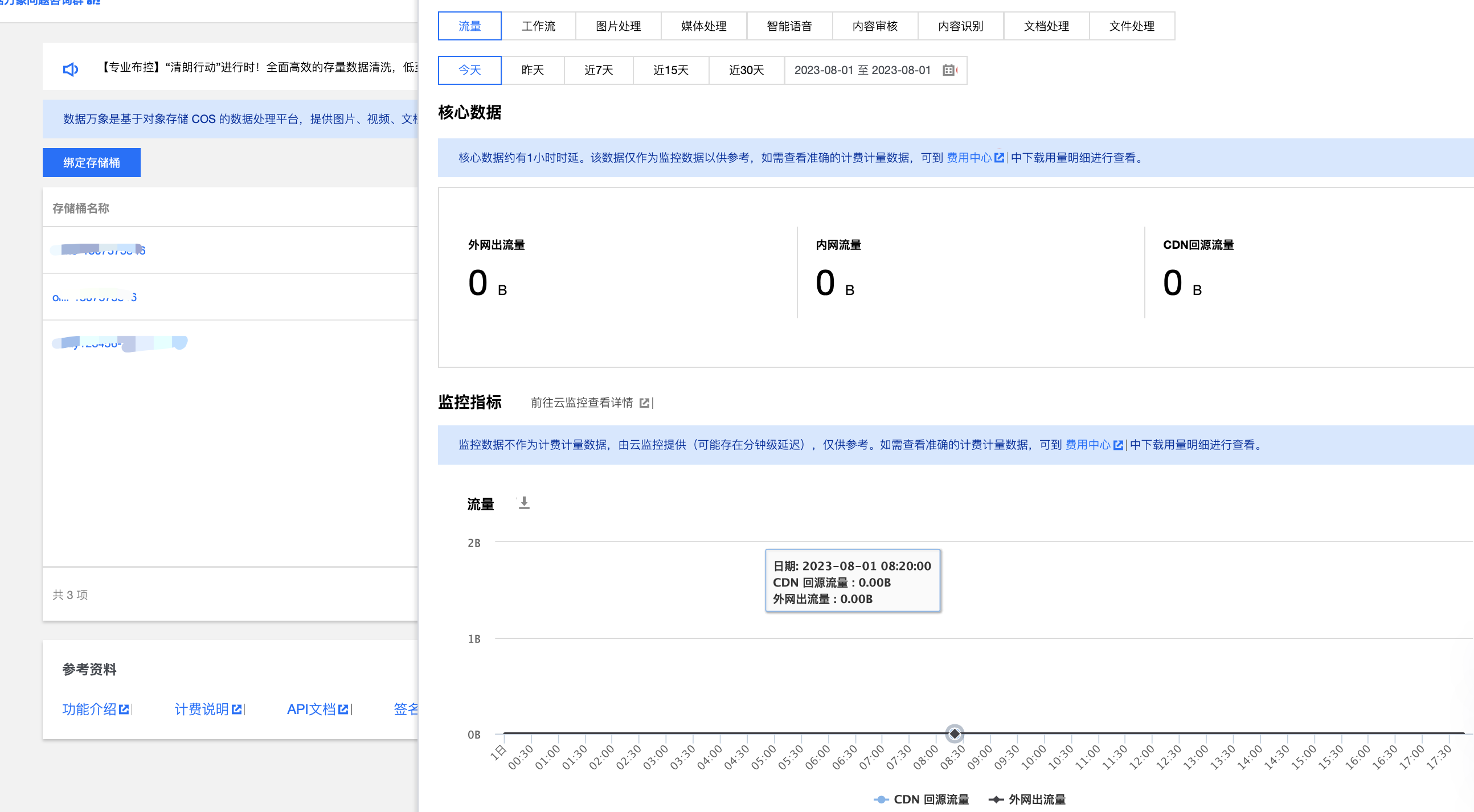
Task: Click the speaker announcement icon
Action: (x=71, y=69)
